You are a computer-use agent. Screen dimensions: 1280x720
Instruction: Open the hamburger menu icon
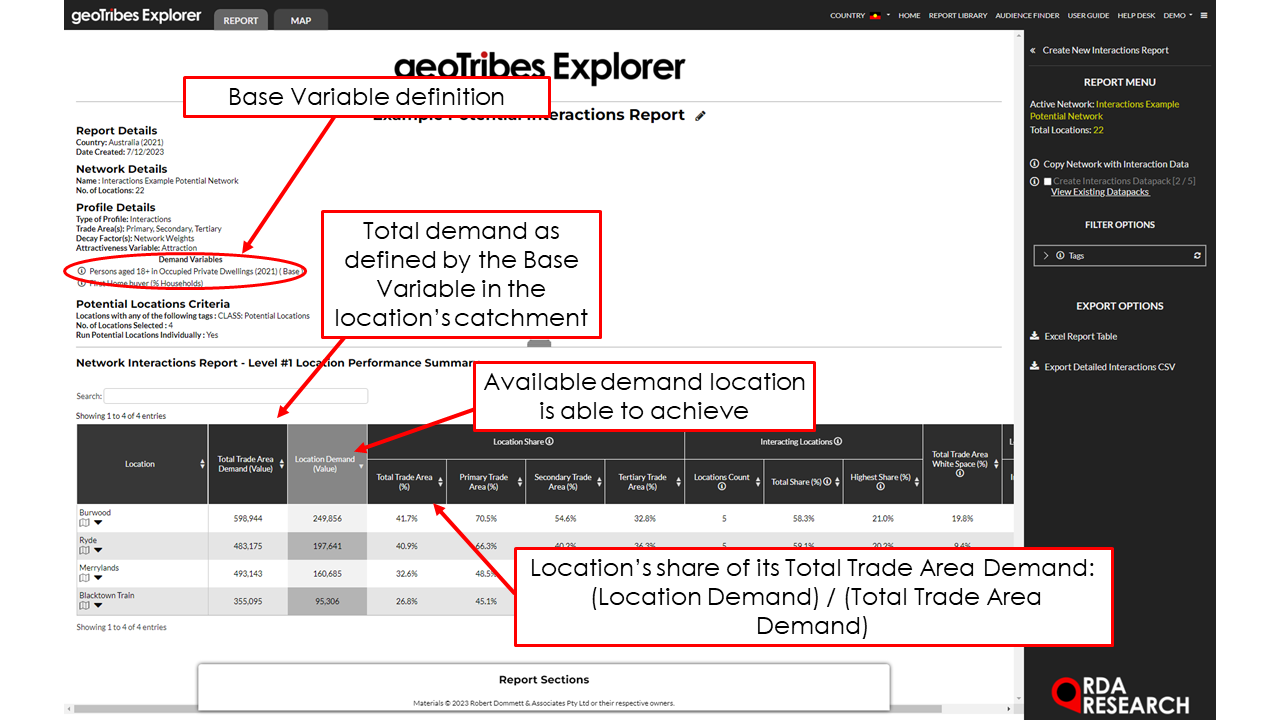click(1204, 16)
